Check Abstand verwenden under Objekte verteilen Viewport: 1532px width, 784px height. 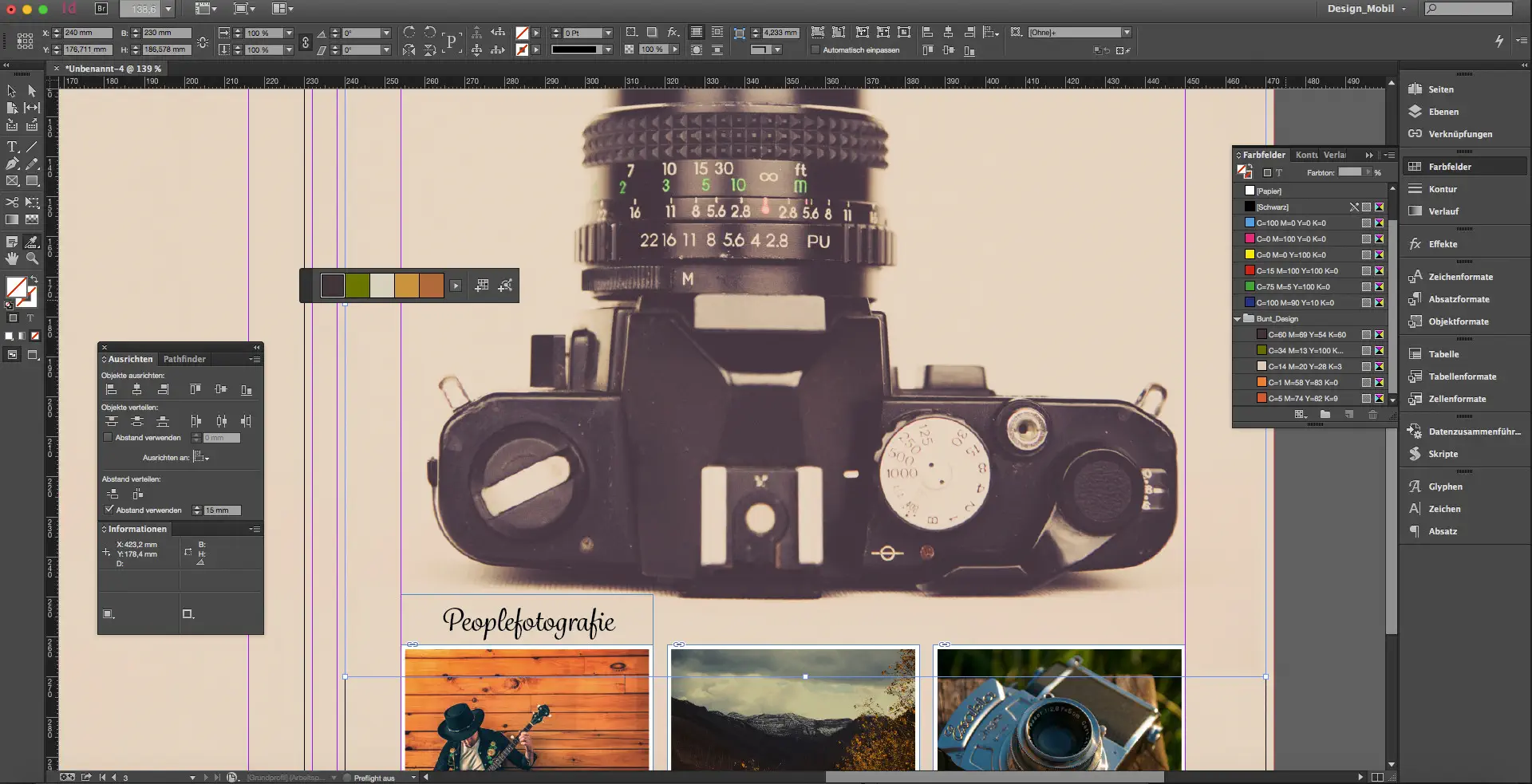point(109,438)
